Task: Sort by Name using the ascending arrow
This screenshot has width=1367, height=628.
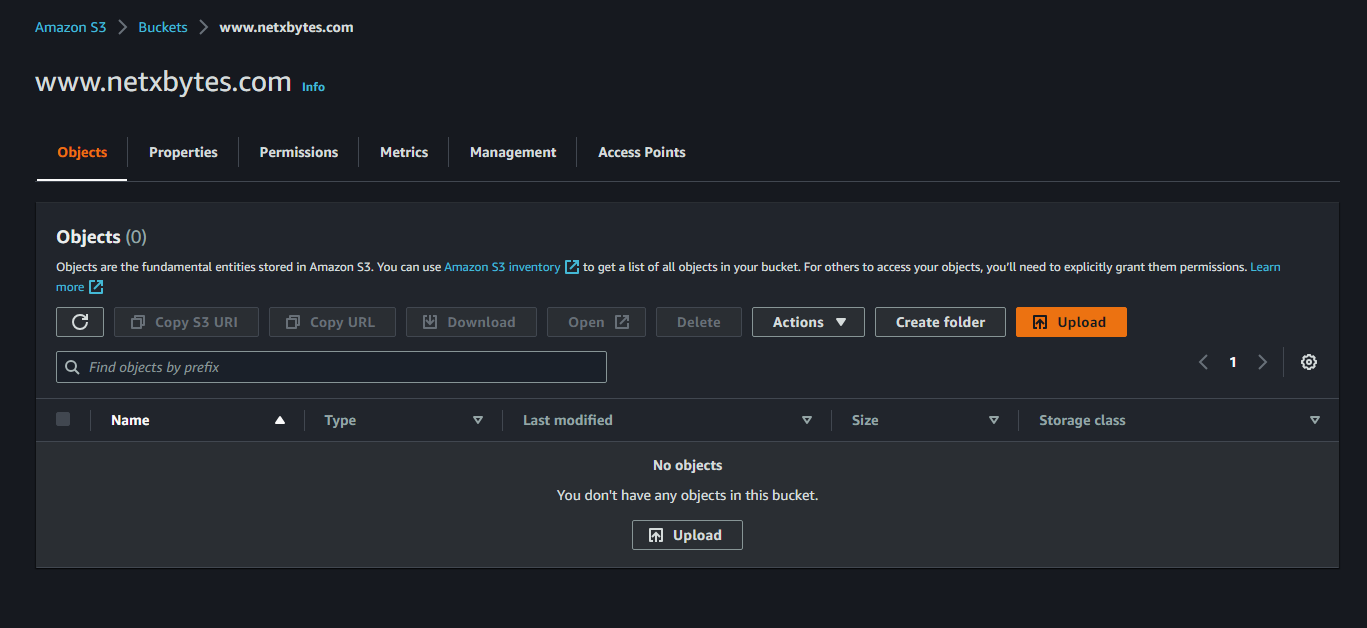Action: pos(280,420)
